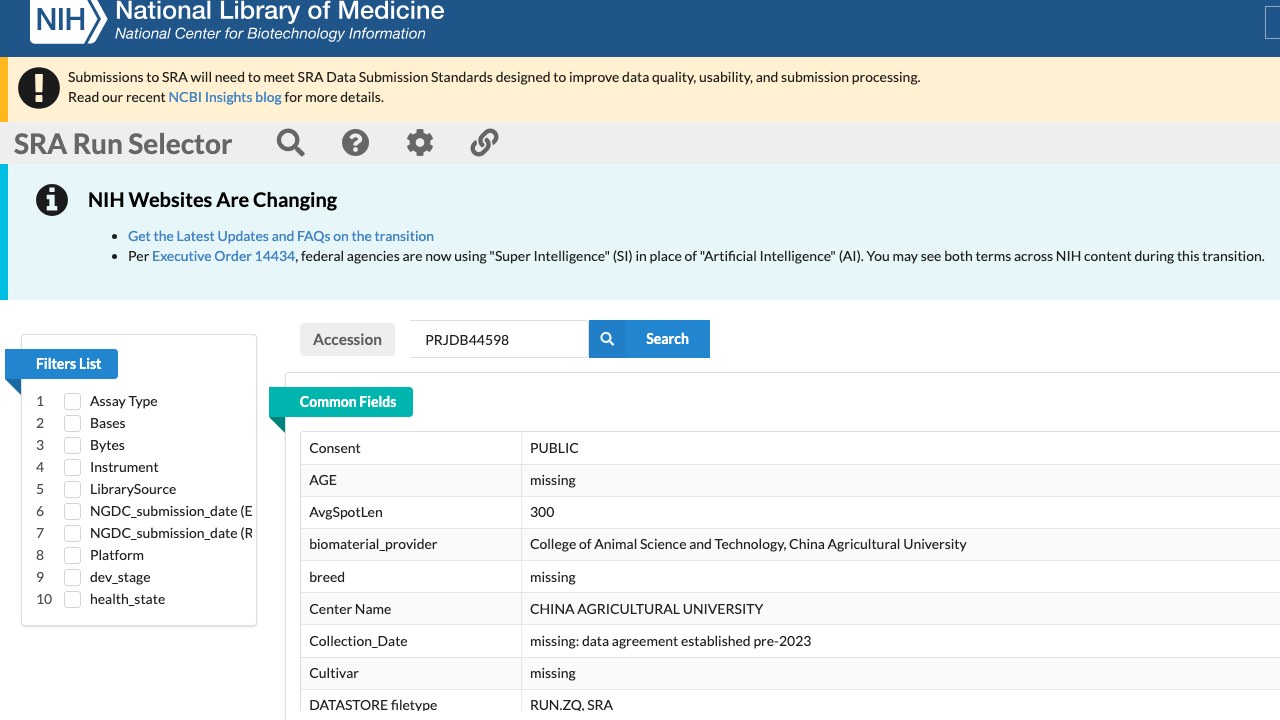1280x720 pixels.
Task: Click the National Library of Medicine title
Action: tap(280, 12)
